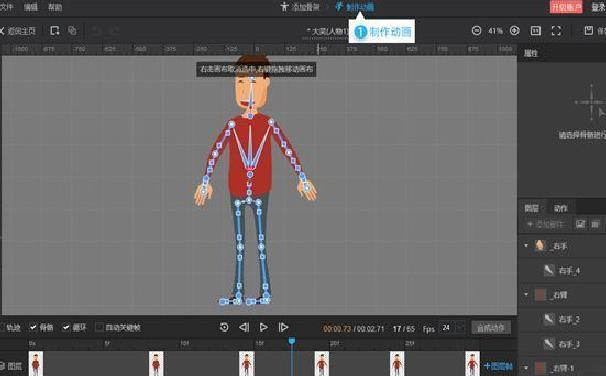Click the fps value field showing 24
606x376 pixels.
[x=447, y=328]
